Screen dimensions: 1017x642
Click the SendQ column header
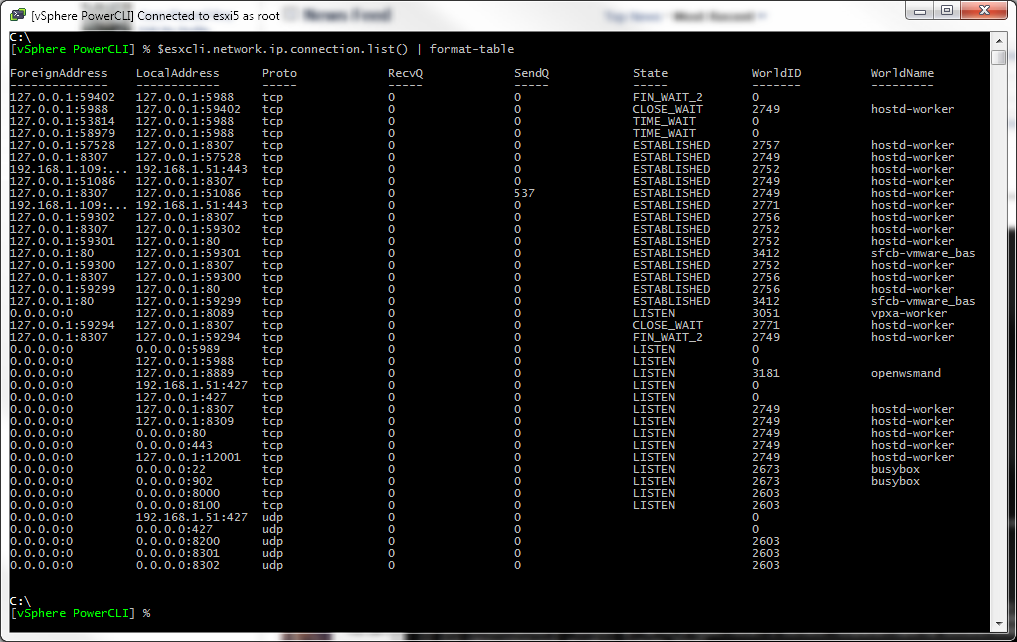(531, 73)
